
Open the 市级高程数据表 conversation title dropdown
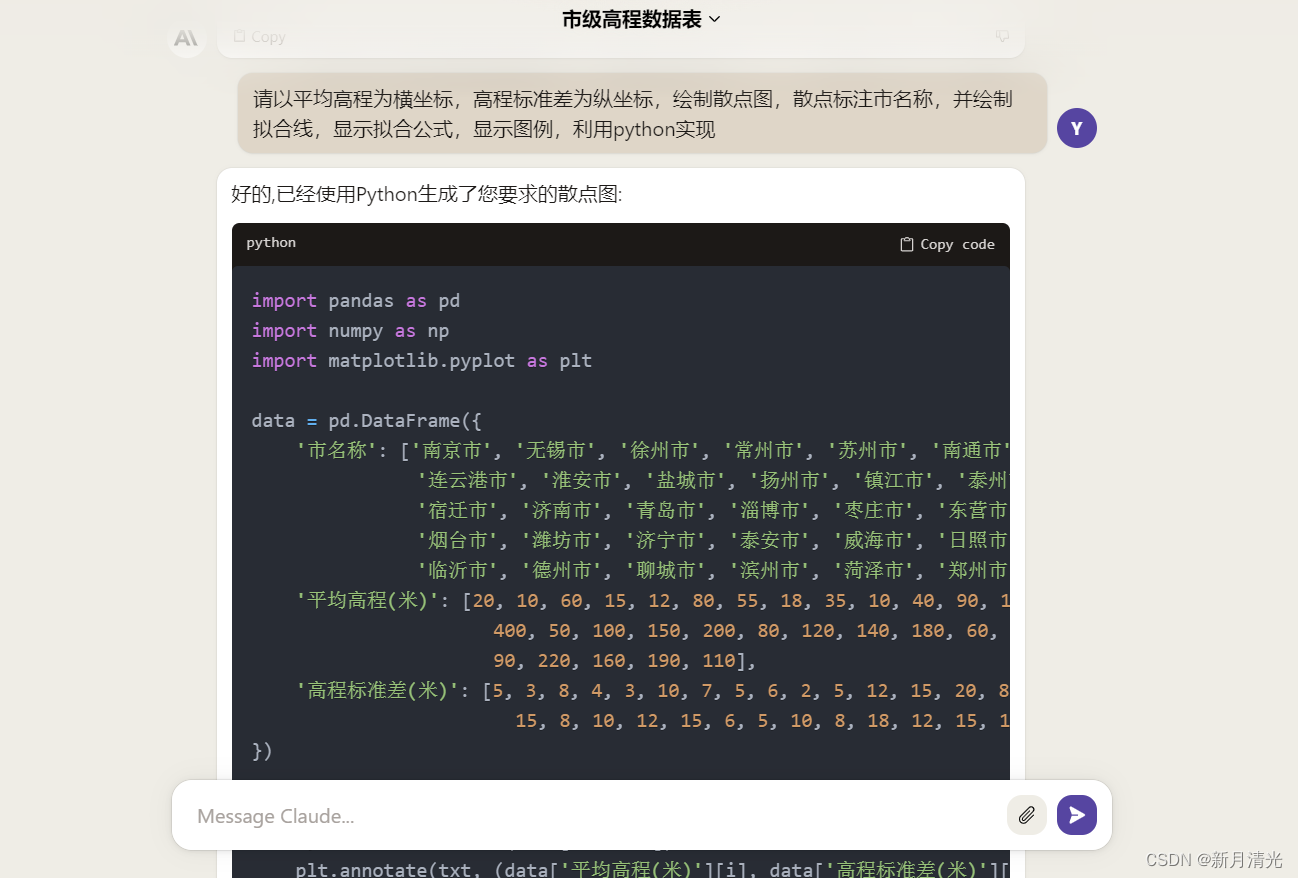pyautogui.click(x=641, y=19)
